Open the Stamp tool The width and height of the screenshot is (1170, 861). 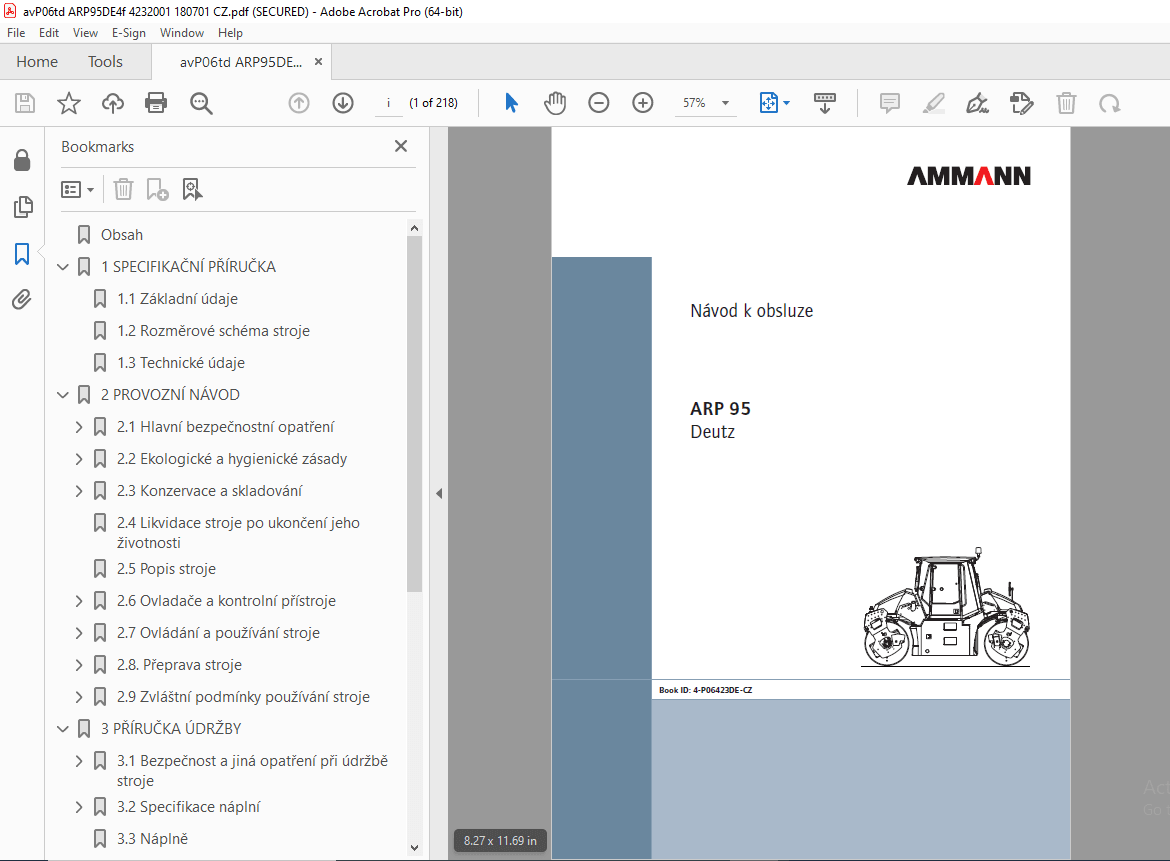click(x=1021, y=102)
